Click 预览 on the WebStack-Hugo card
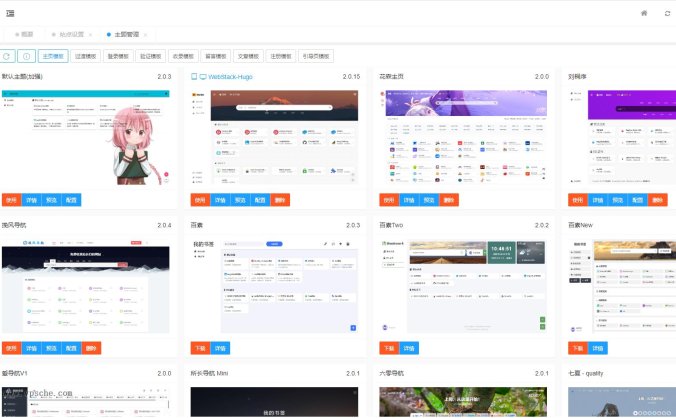Viewport: 676px width, 418px height. 240,200
